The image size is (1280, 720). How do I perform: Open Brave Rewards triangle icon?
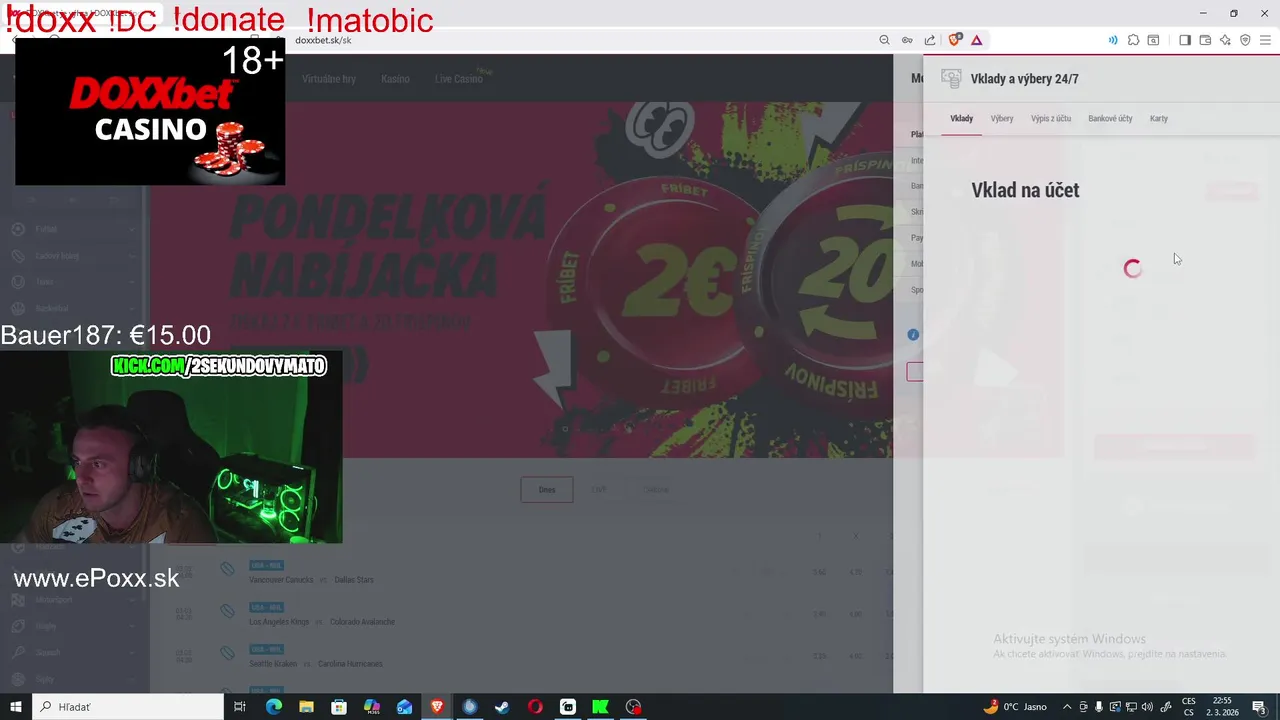(x=976, y=40)
